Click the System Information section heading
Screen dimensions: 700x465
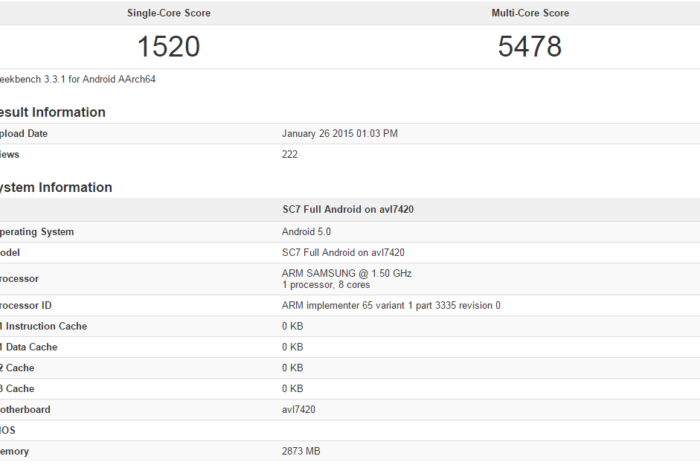coord(55,187)
